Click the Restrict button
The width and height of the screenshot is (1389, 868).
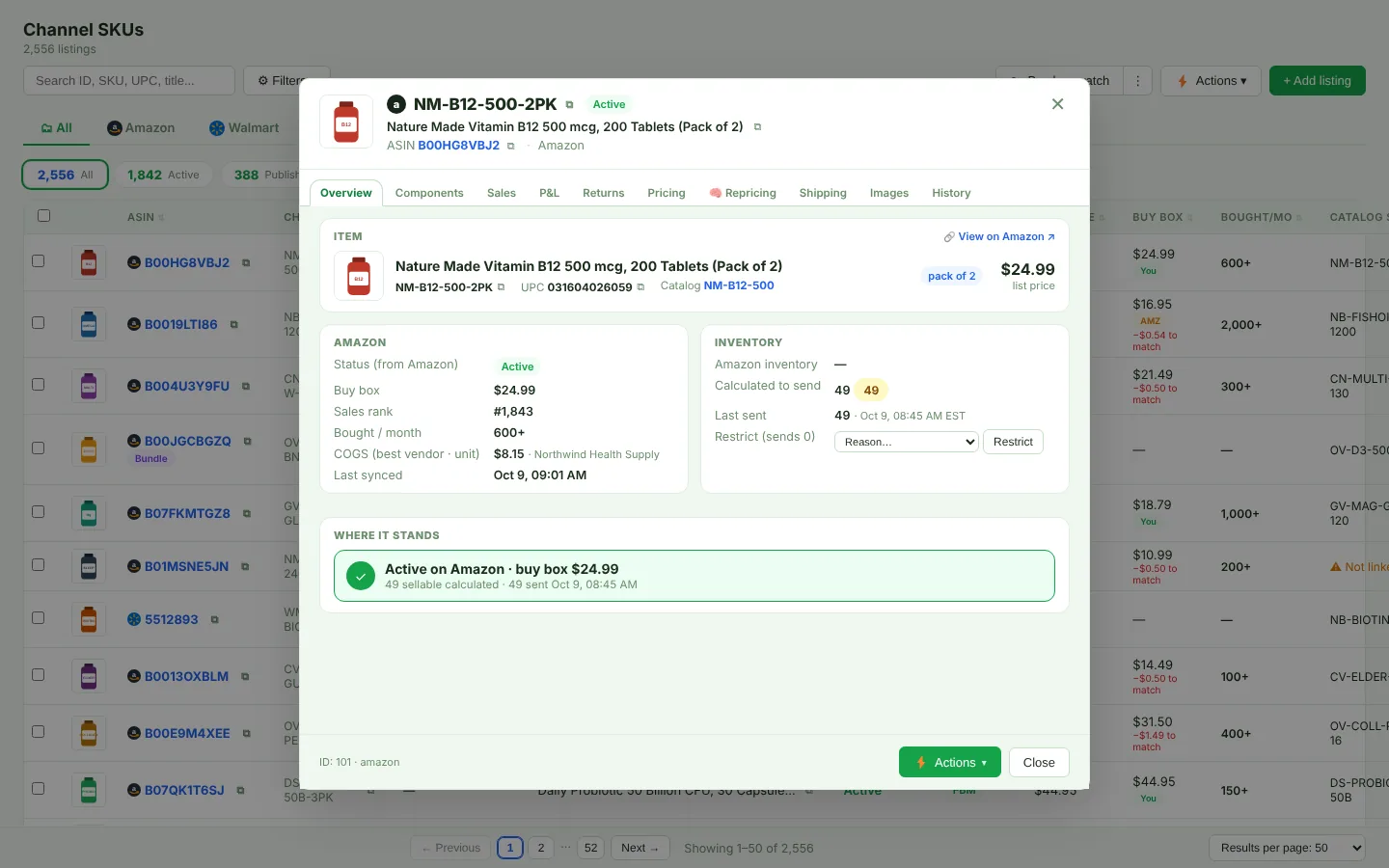[1013, 442]
